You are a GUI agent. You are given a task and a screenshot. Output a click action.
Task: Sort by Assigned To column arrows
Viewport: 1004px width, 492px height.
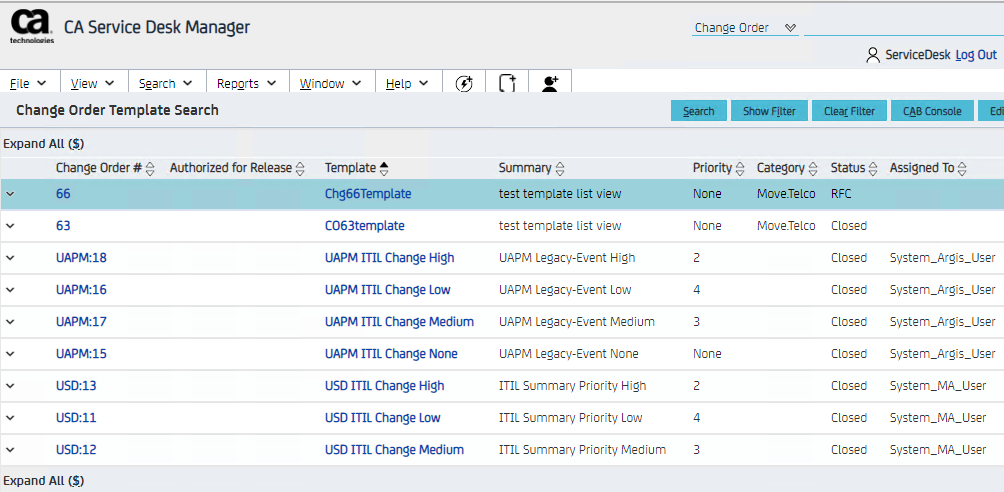click(962, 168)
